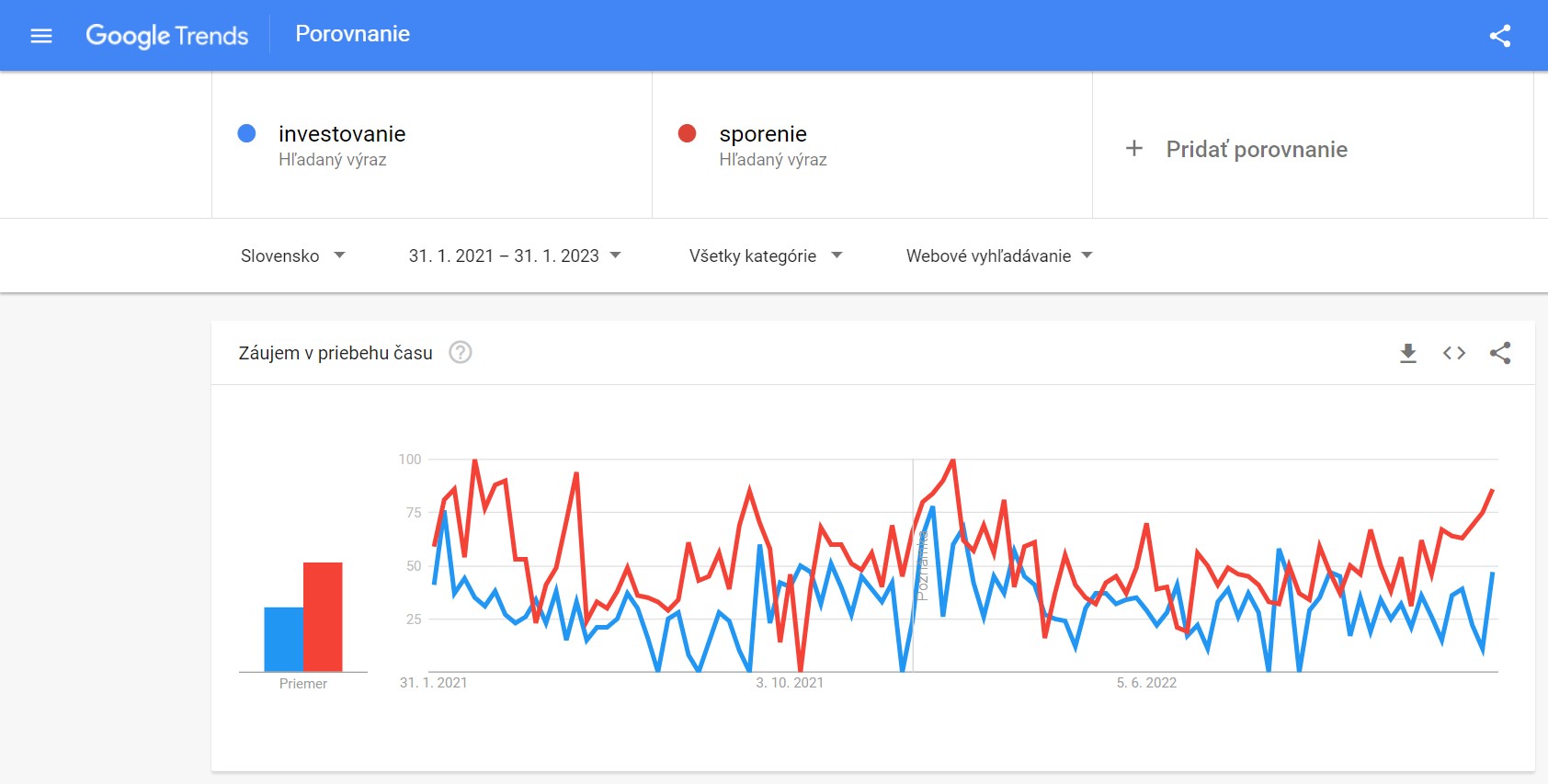
Task: Select the 'sporenie' search term
Action: click(761, 133)
